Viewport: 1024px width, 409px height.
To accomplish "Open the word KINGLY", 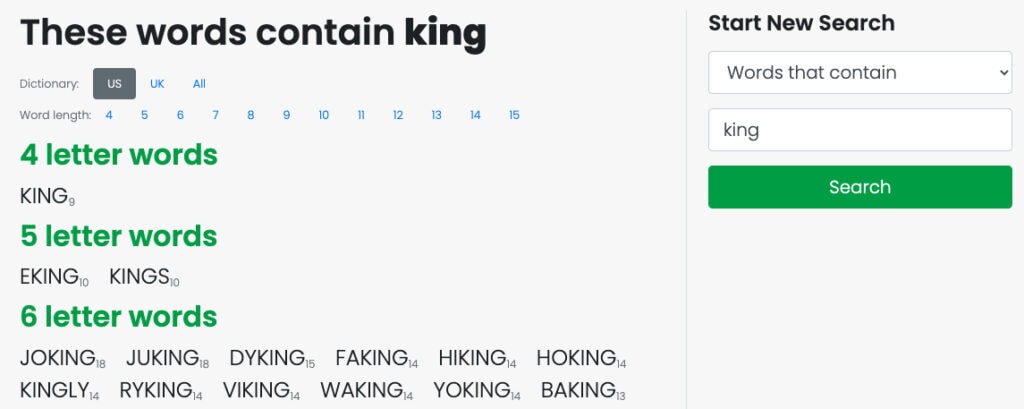I will (x=54, y=390).
